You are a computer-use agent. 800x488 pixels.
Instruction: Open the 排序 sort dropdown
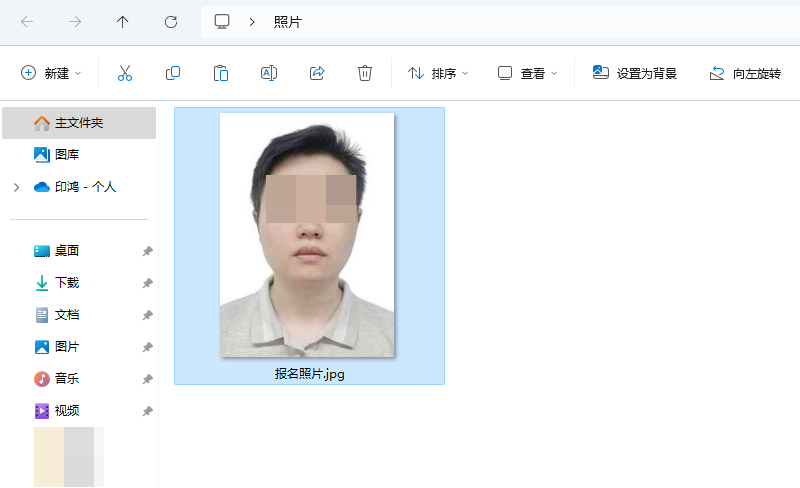[437, 73]
